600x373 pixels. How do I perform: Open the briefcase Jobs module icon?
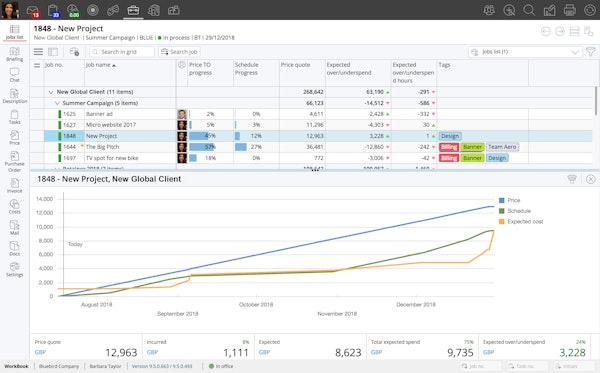point(133,10)
